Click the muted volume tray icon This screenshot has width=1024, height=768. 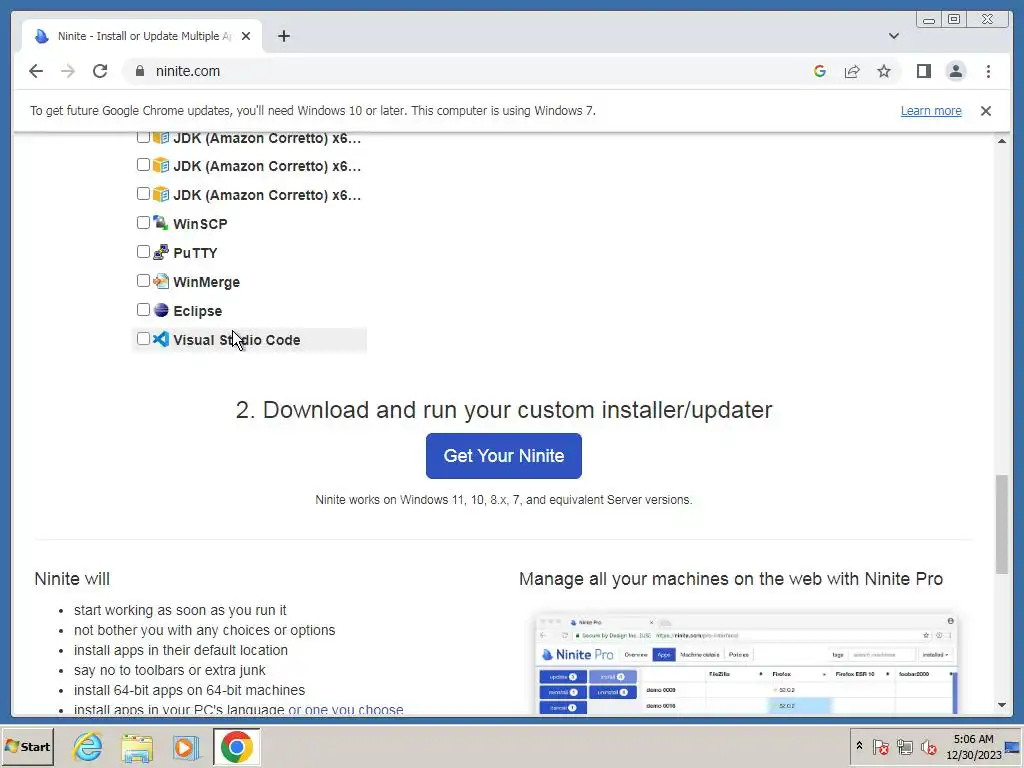tap(928, 746)
